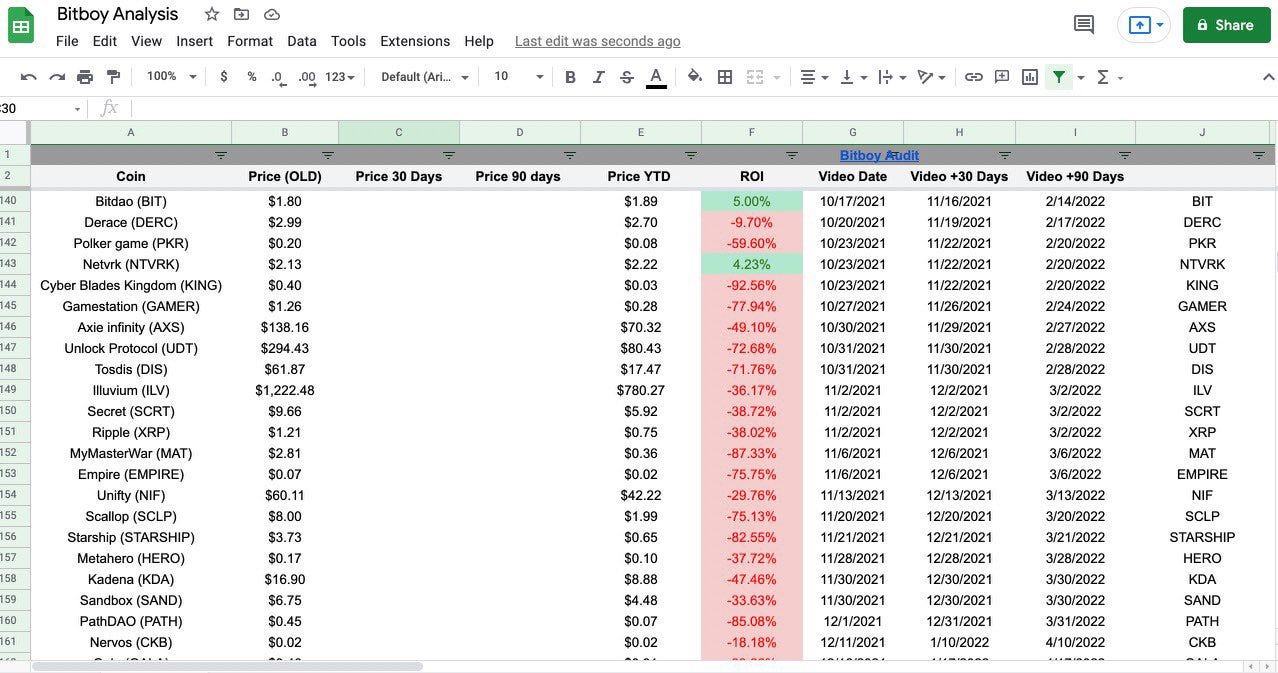Open more number formats 123 dropdown
1278x673 pixels.
[x=340, y=77]
